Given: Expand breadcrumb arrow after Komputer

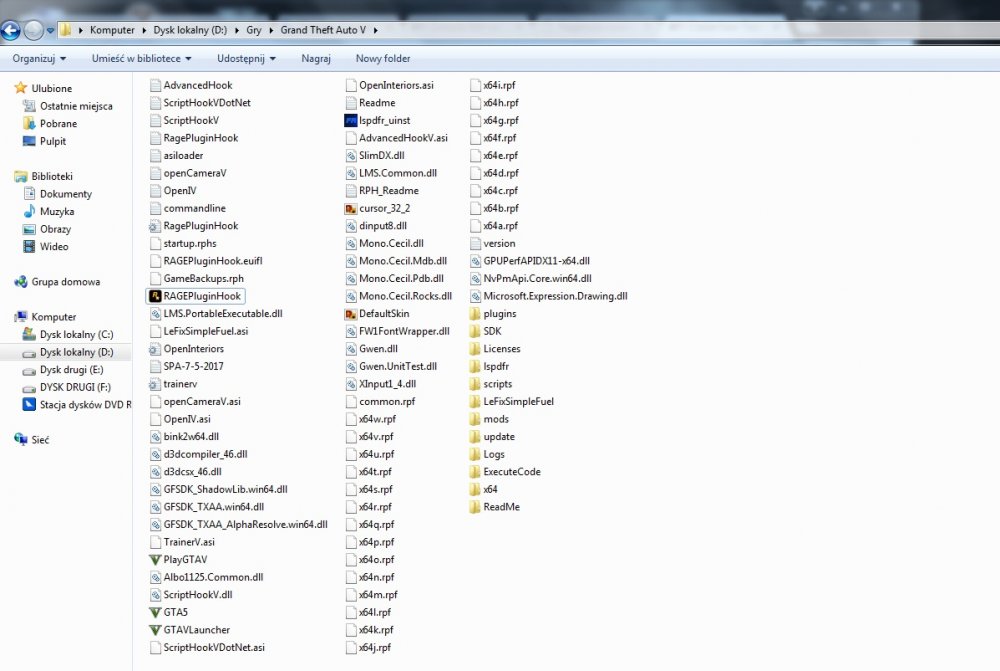Looking at the screenshot, I should pyautogui.click(x=144, y=30).
